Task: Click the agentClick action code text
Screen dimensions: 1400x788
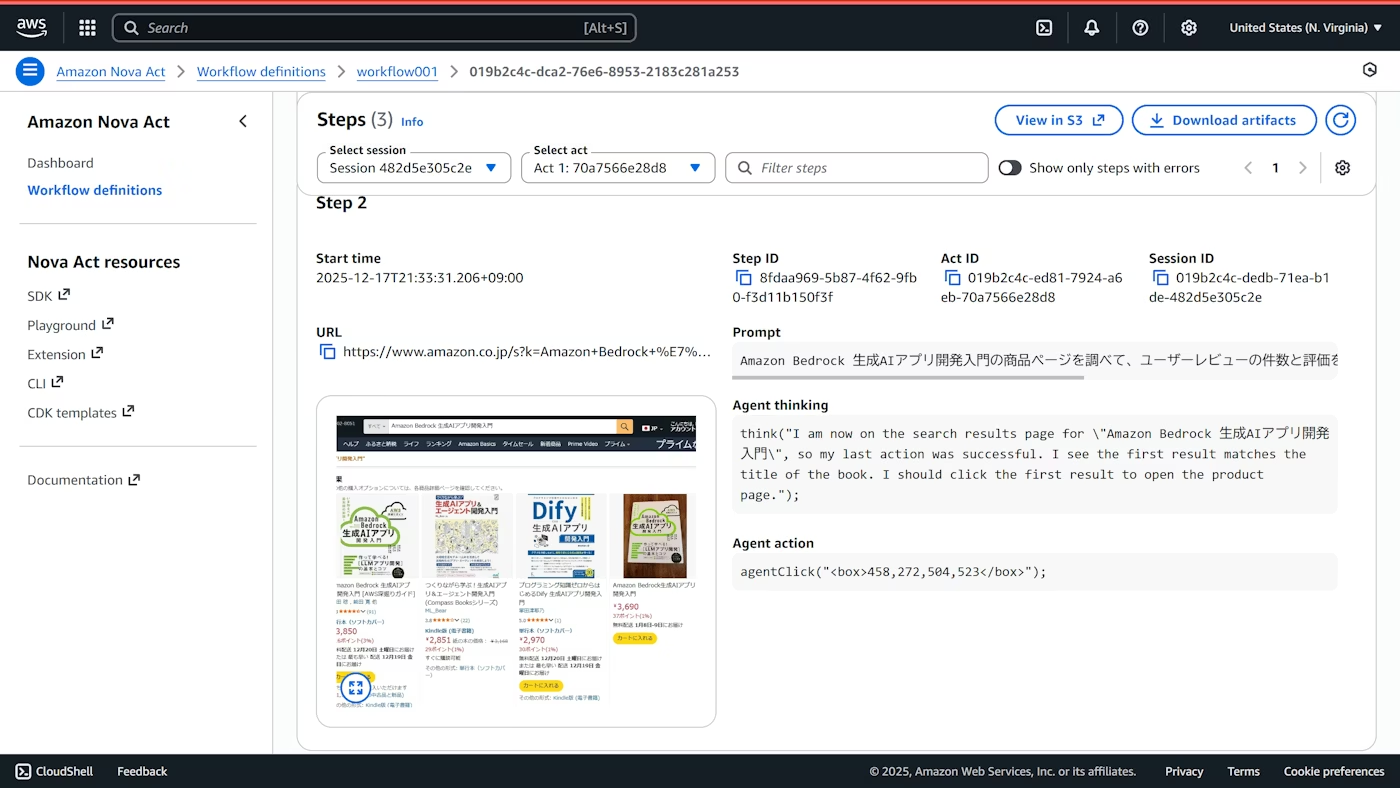Action: click(x=893, y=572)
